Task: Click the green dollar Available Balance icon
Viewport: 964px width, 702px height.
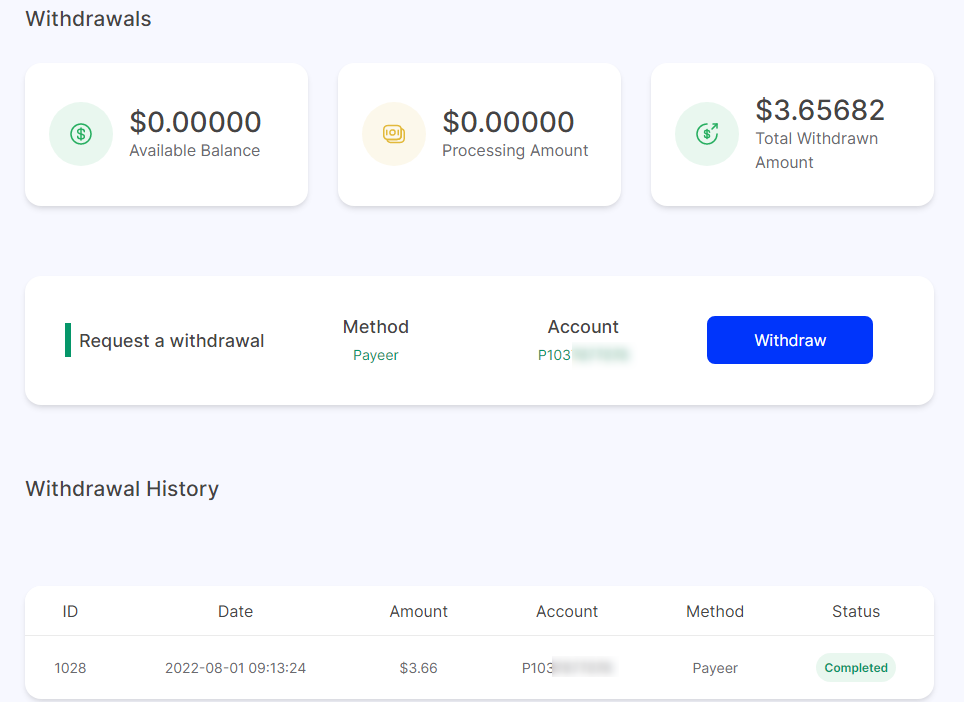Action: [81, 134]
